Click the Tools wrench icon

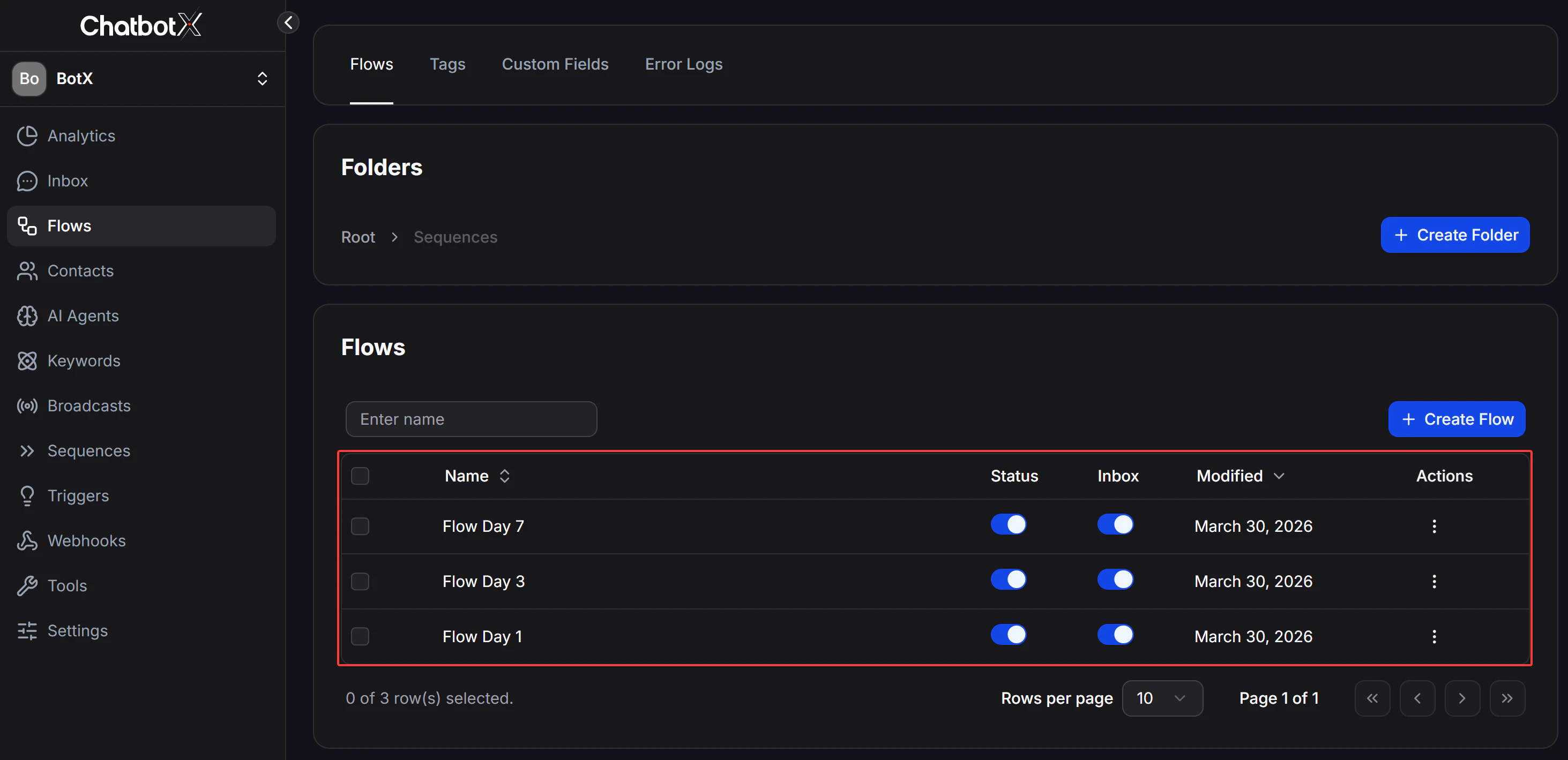pyautogui.click(x=27, y=586)
